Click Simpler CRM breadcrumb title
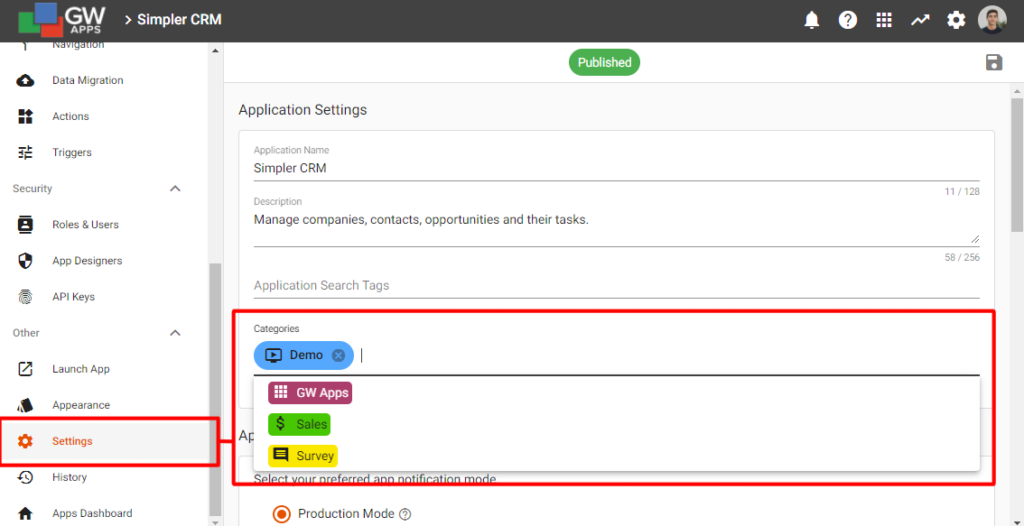This screenshot has height=526, width=1024. [x=179, y=20]
